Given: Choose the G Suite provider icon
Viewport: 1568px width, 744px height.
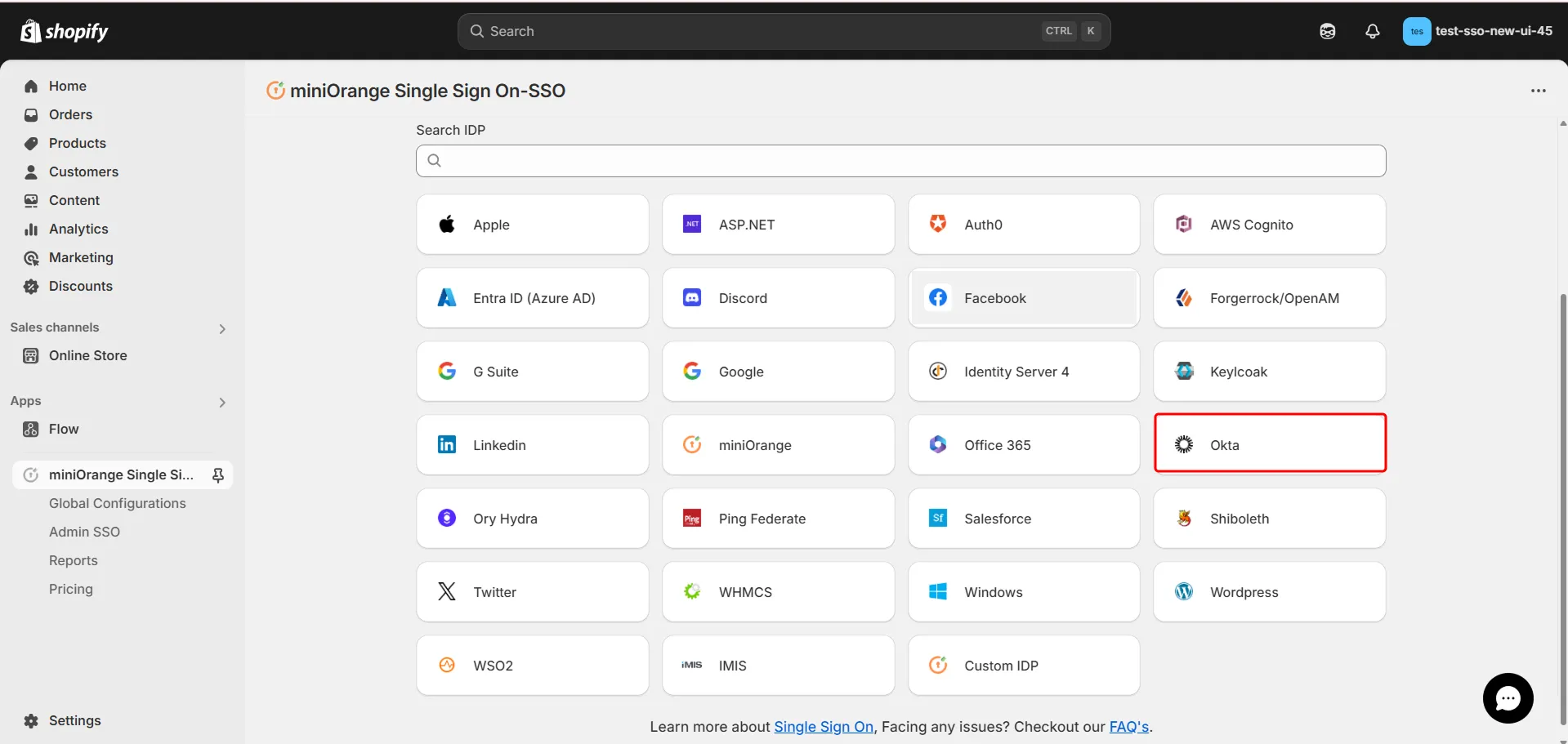Looking at the screenshot, I should (x=447, y=371).
